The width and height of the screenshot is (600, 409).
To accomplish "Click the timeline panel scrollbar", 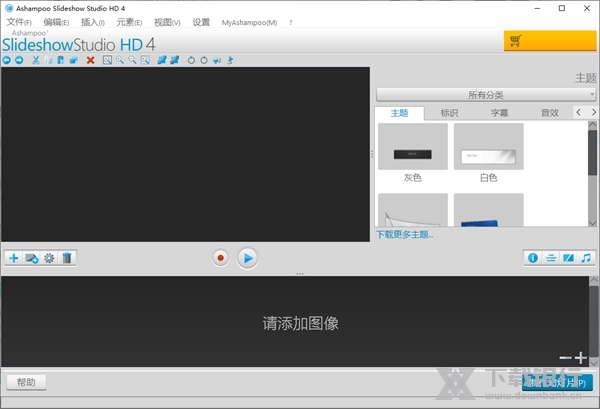I will (x=593, y=321).
